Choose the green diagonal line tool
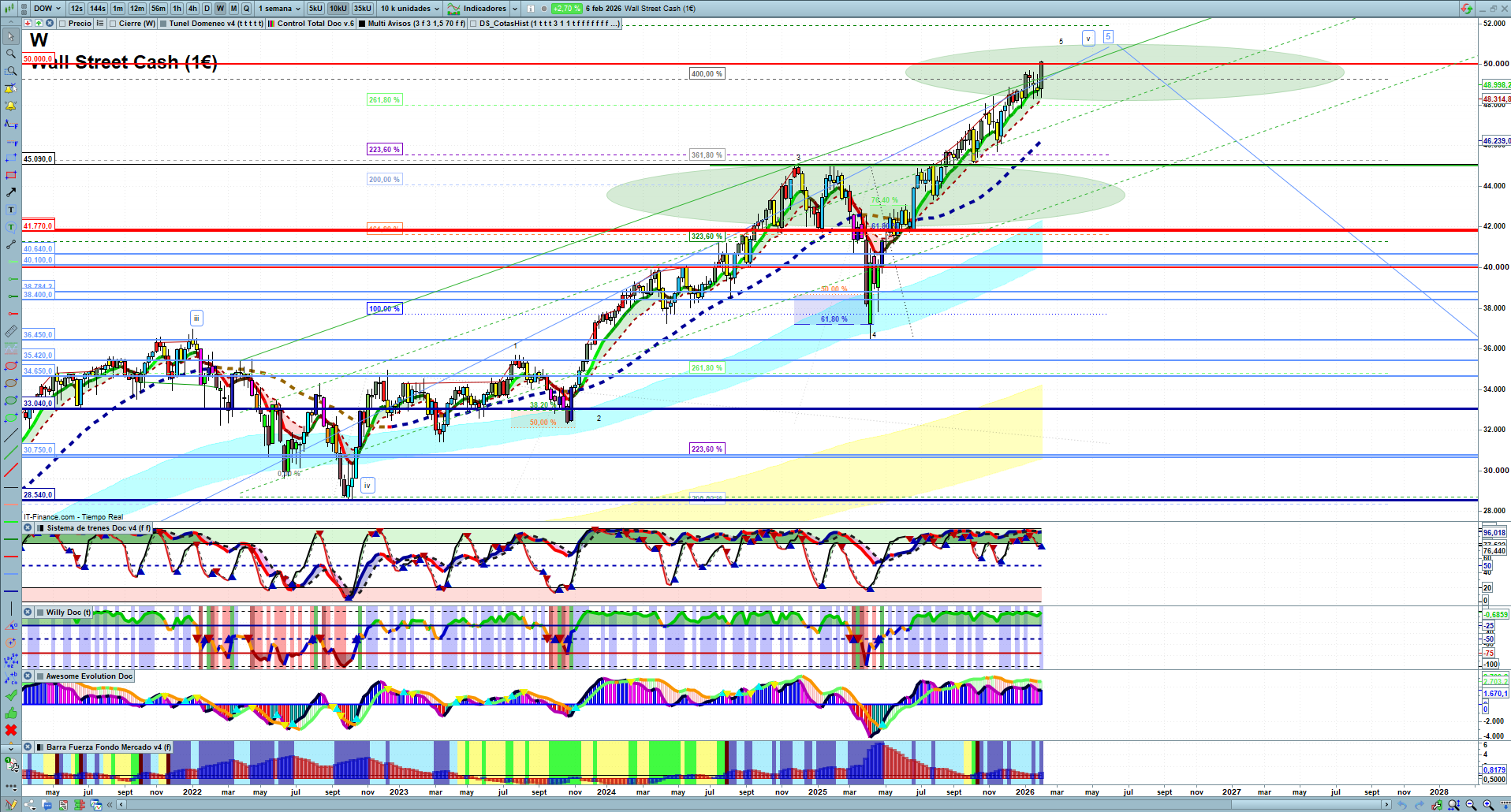 11,453
